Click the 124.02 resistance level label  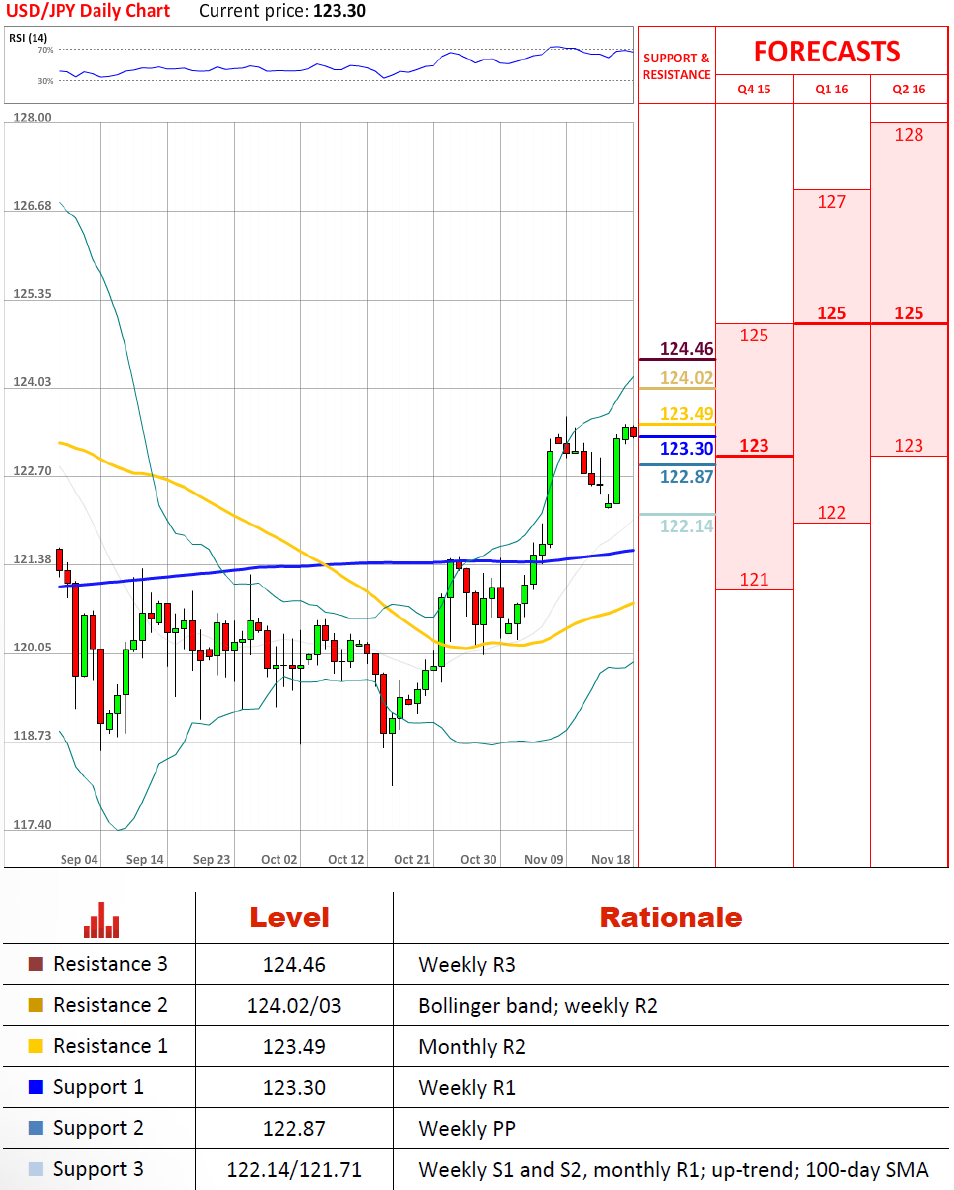coord(686,378)
